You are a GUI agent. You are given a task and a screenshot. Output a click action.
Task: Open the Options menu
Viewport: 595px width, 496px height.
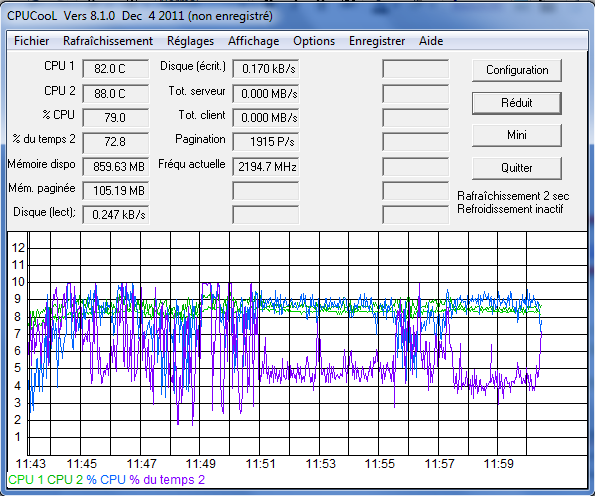click(x=314, y=41)
